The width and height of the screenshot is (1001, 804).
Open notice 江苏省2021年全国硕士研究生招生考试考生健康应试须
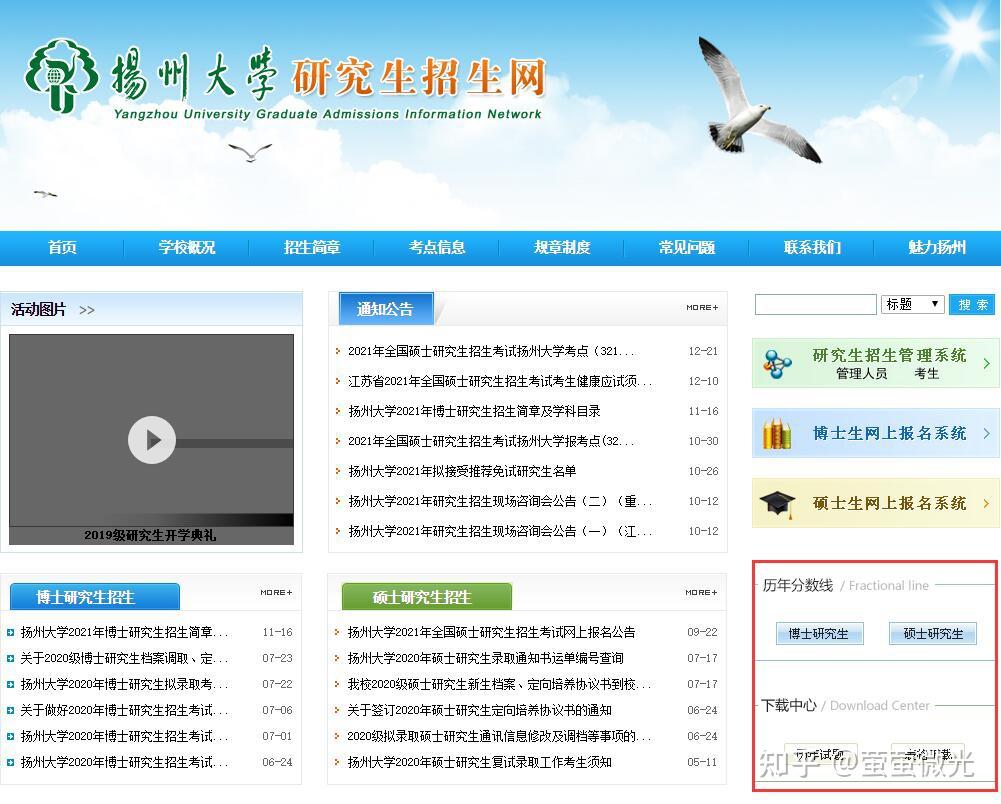point(500,381)
